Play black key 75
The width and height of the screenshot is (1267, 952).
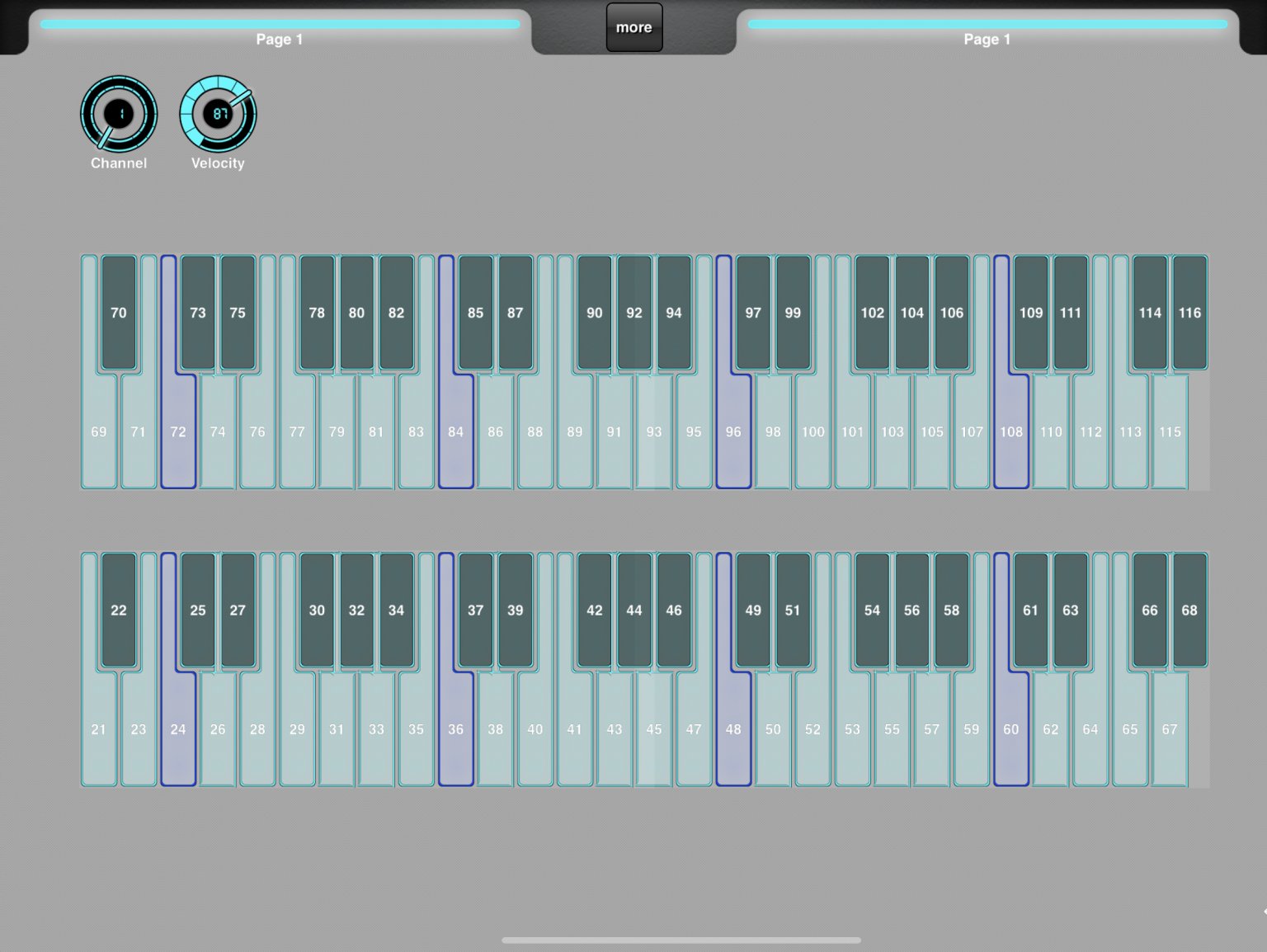tap(238, 312)
